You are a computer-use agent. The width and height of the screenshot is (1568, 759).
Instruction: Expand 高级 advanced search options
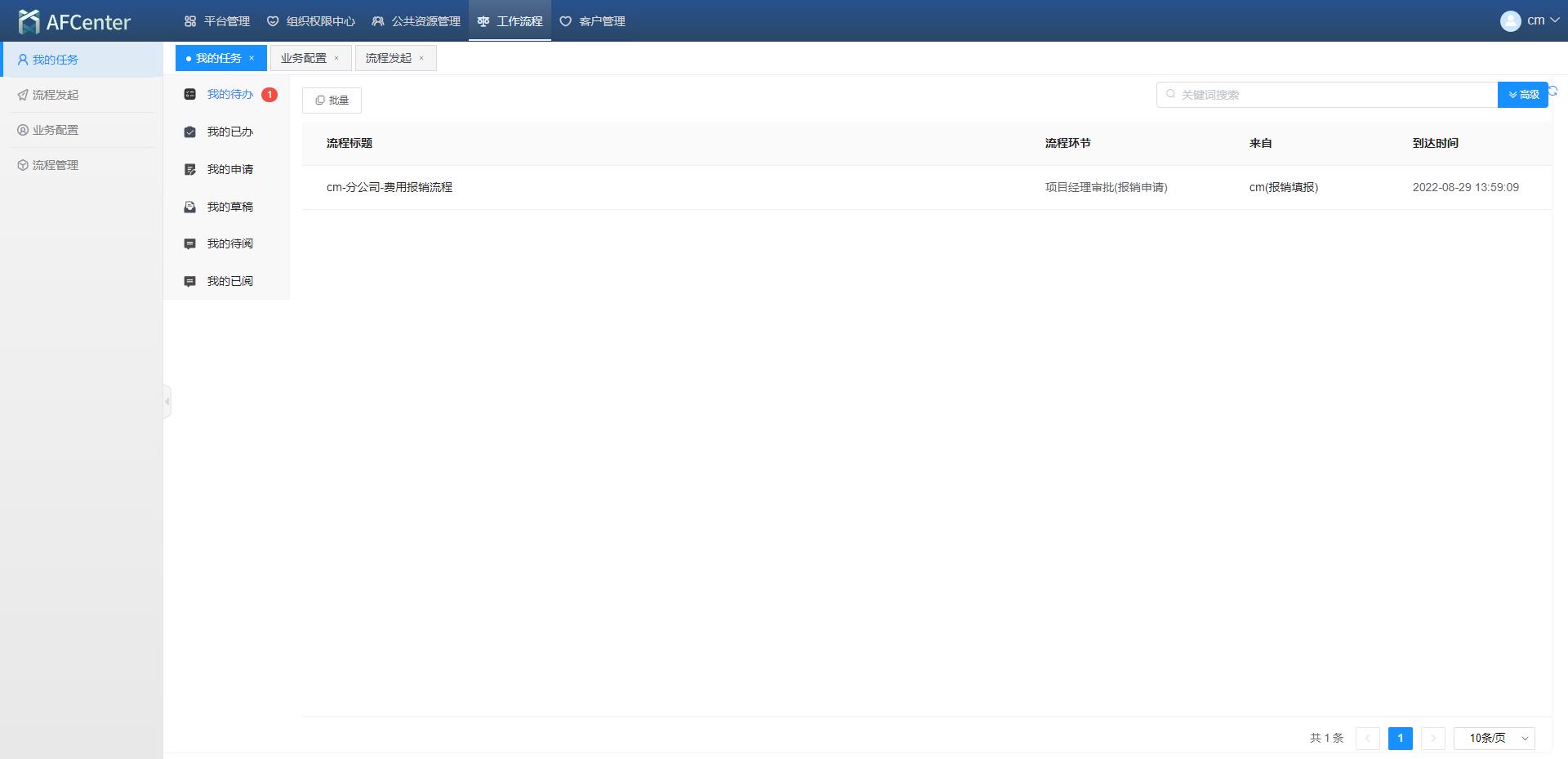pyautogui.click(x=1522, y=95)
